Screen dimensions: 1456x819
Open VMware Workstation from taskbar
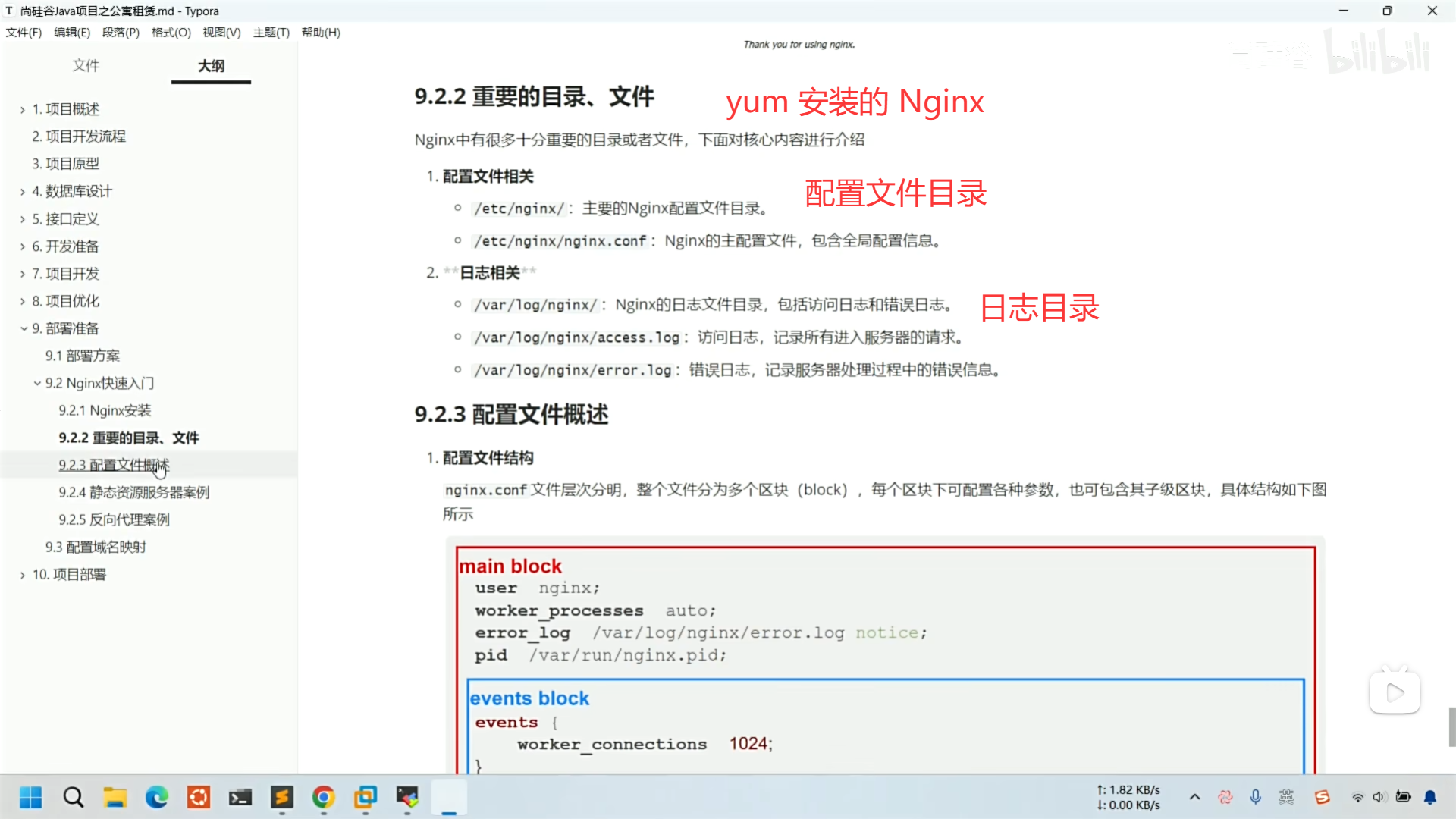coord(366,797)
